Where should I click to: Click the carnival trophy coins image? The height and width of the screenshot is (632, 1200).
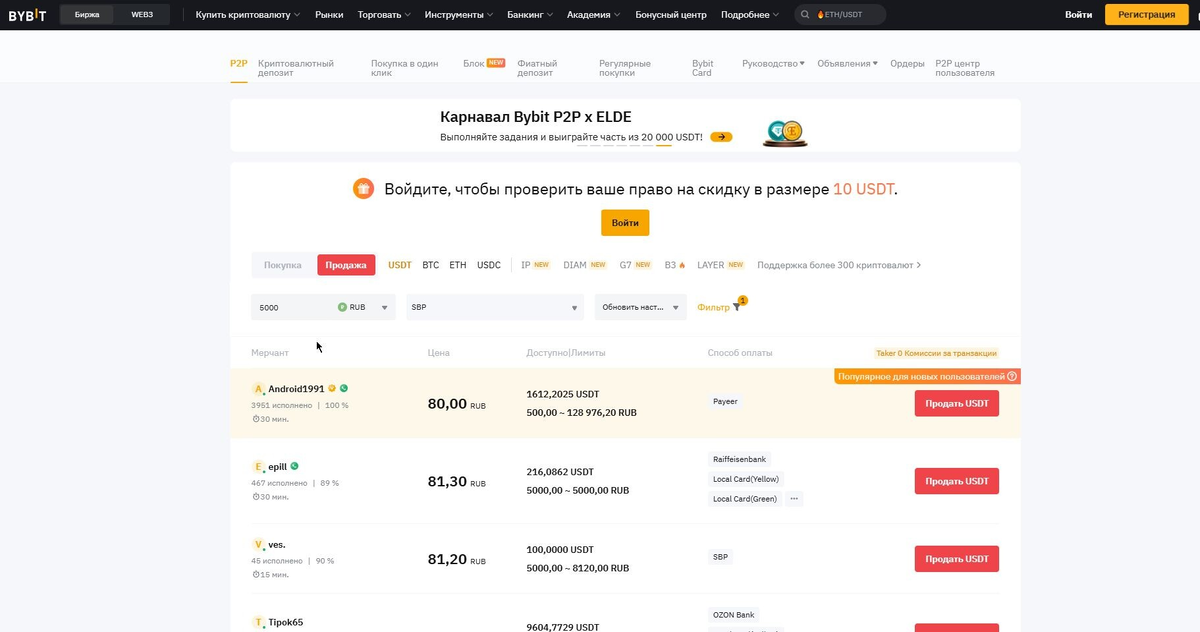coord(785,133)
